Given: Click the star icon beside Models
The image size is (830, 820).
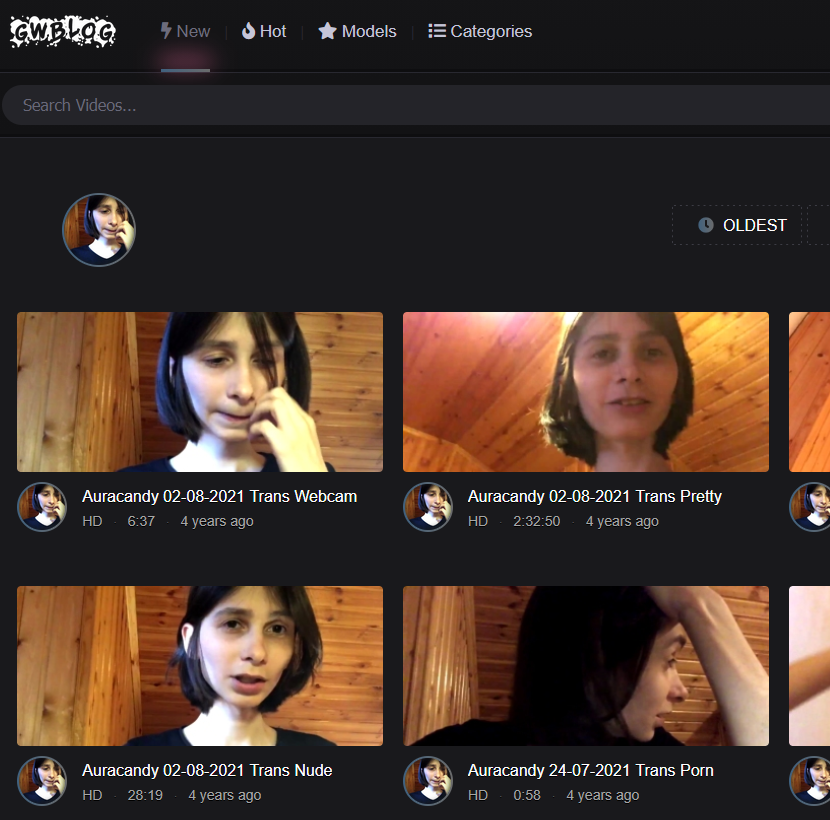Looking at the screenshot, I should (x=327, y=31).
